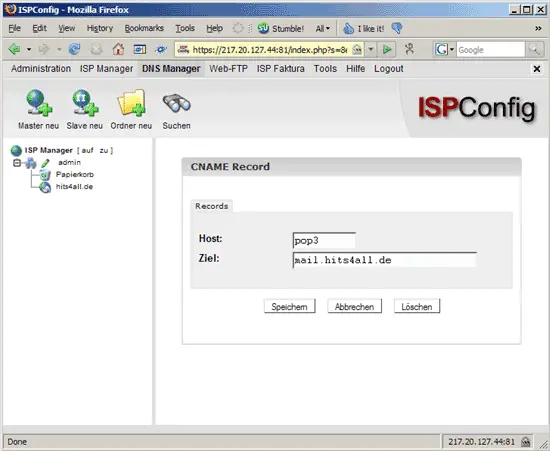
Task: Click the Firefox home icon
Action: coord(118,49)
